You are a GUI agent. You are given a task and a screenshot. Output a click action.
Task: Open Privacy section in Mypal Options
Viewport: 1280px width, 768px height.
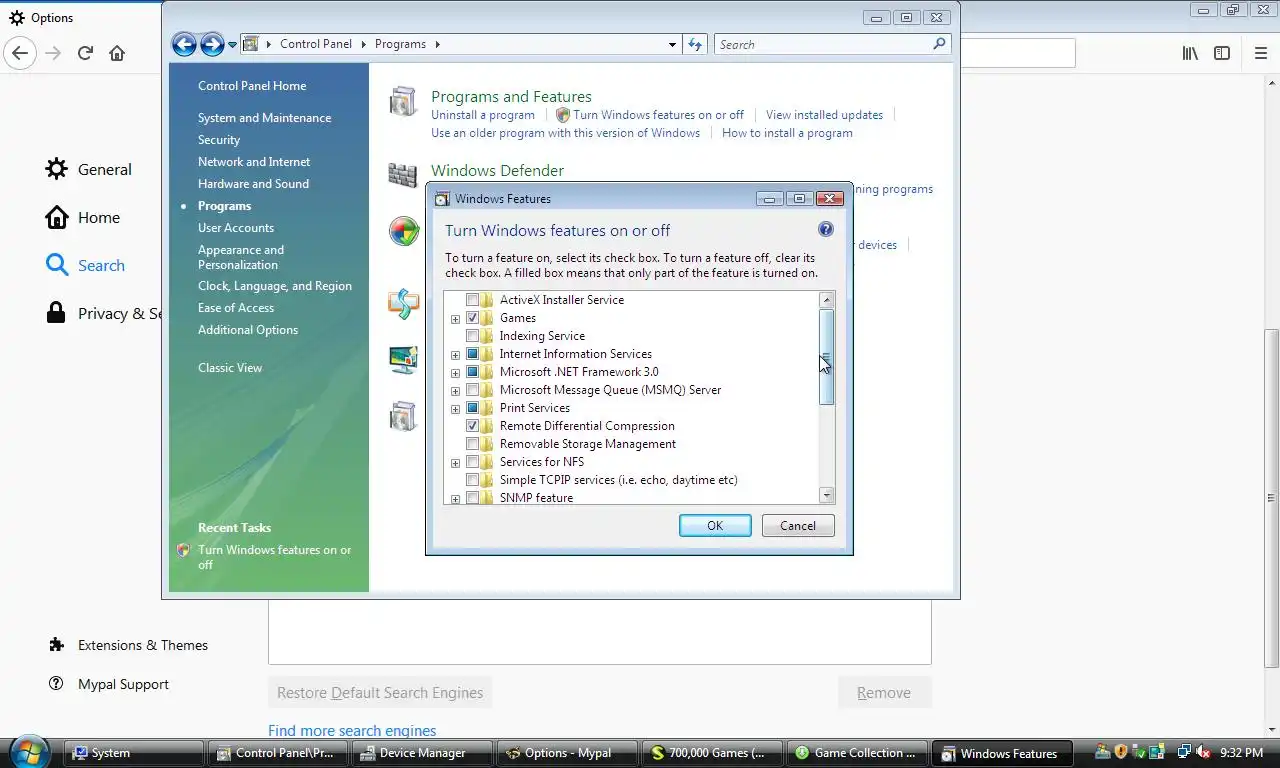(x=103, y=313)
